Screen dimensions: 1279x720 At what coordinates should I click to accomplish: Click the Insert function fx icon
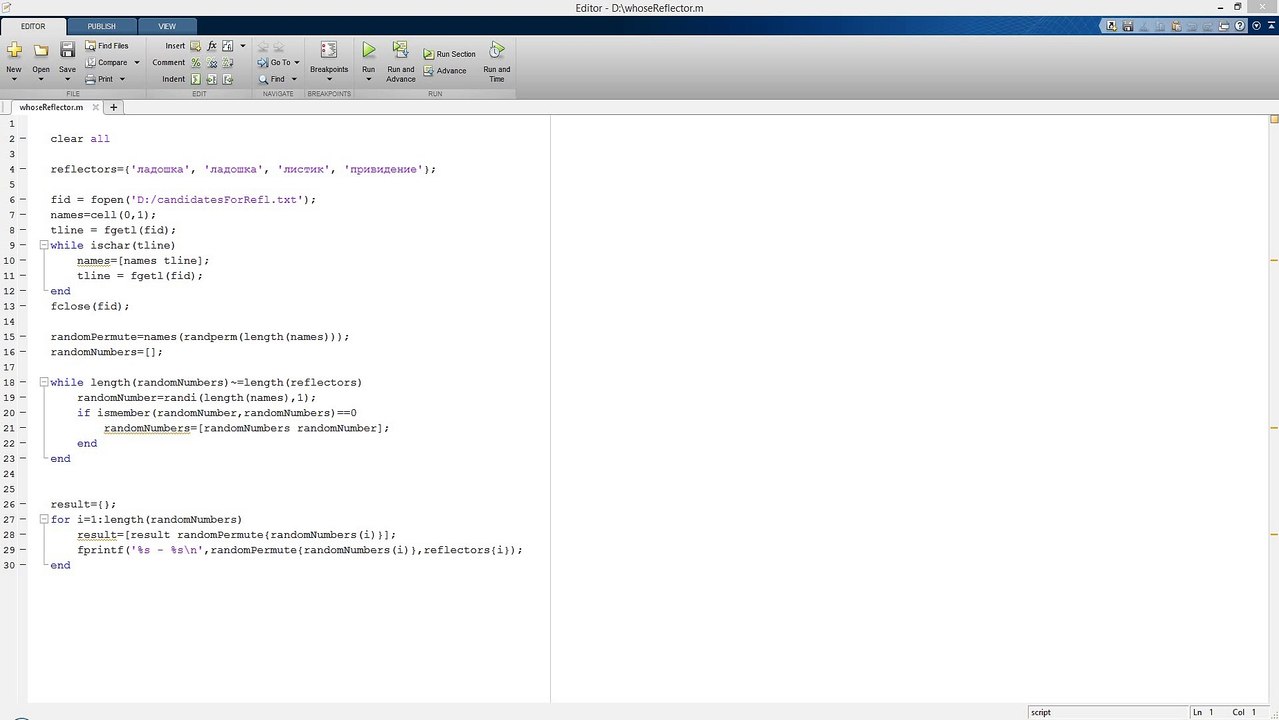[212, 46]
